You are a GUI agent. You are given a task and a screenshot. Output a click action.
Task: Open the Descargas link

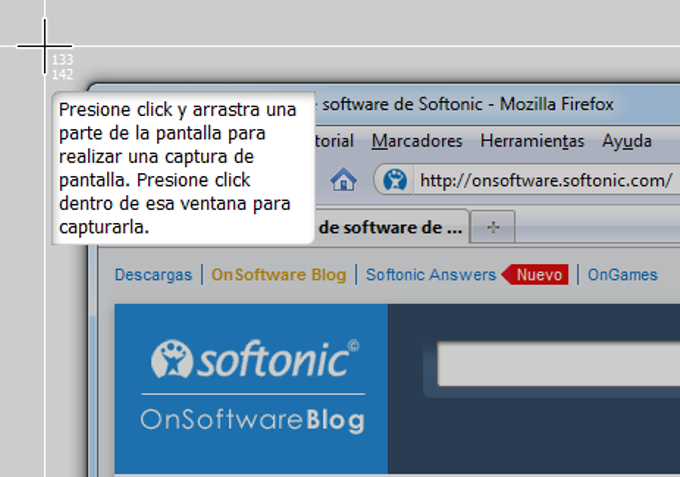153,275
